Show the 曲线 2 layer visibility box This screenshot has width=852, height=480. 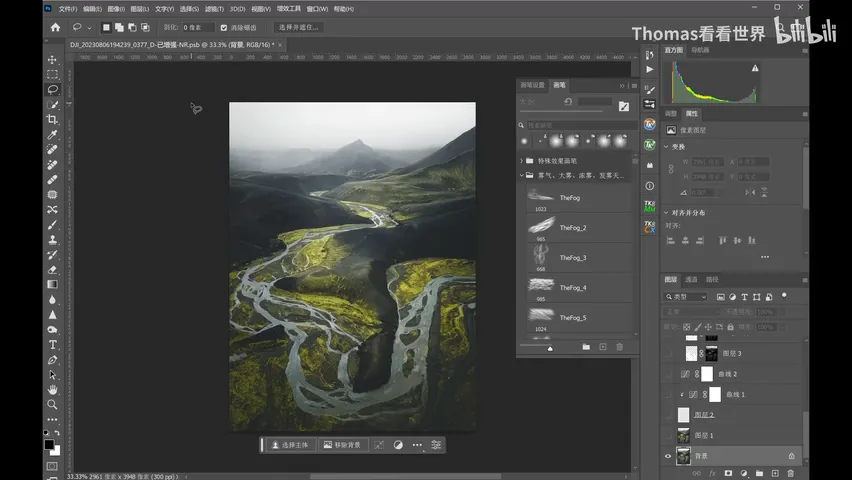coord(668,374)
